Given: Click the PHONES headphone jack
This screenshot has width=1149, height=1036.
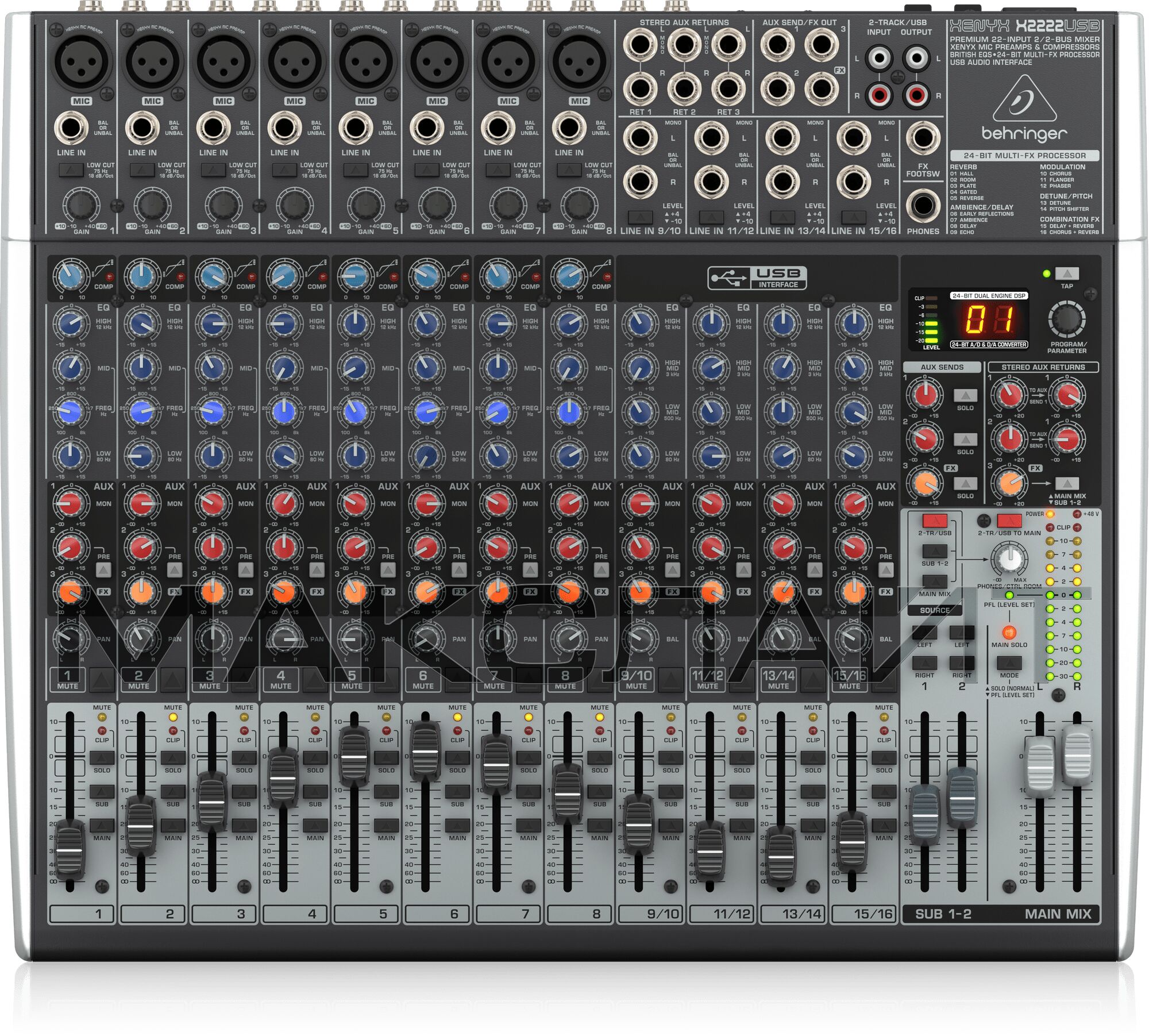Looking at the screenshot, I should pyautogui.click(x=923, y=206).
